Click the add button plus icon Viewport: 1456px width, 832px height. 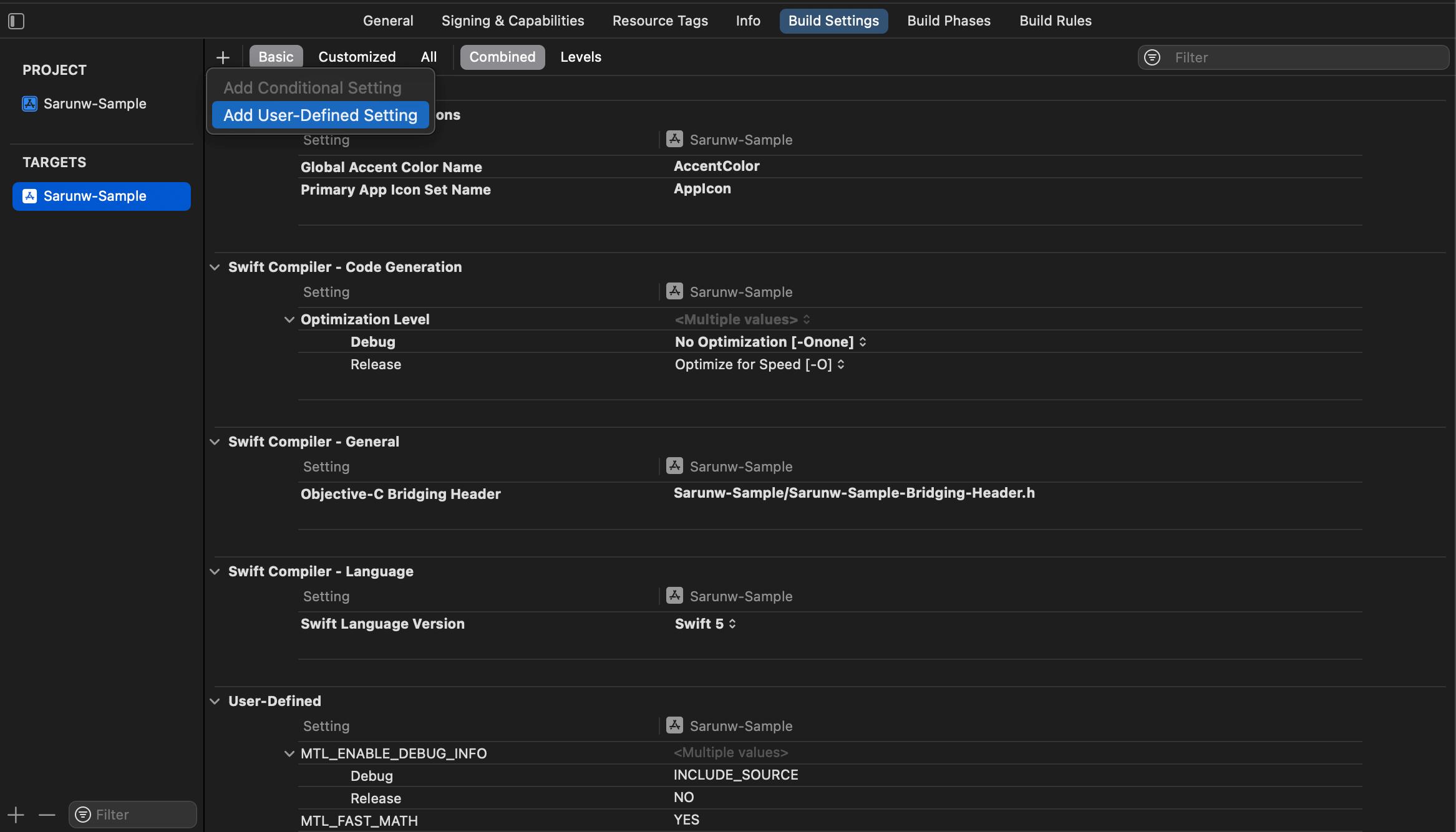click(x=223, y=56)
